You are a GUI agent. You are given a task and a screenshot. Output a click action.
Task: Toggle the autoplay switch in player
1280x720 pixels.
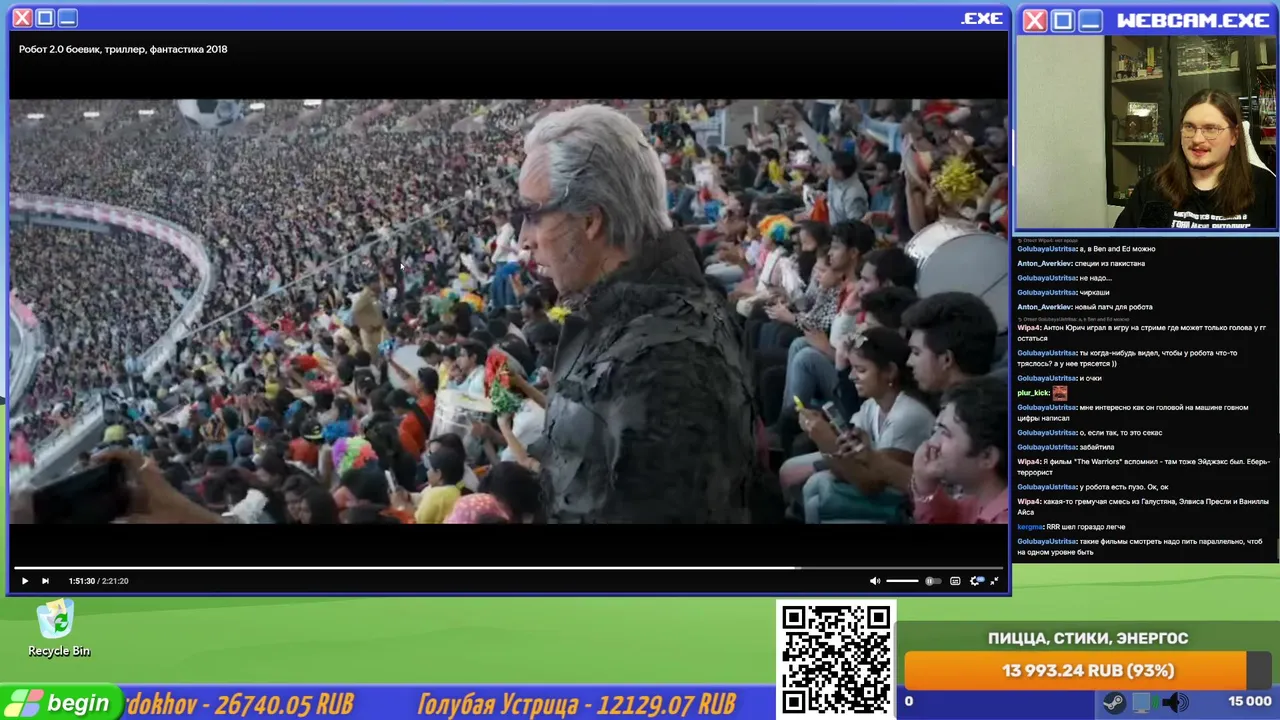pyautogui.click(x=932, y=581)
